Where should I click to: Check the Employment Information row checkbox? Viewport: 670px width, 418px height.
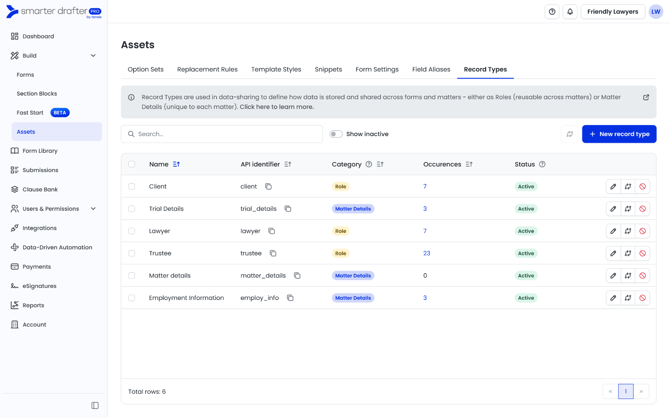pos(132,298)
